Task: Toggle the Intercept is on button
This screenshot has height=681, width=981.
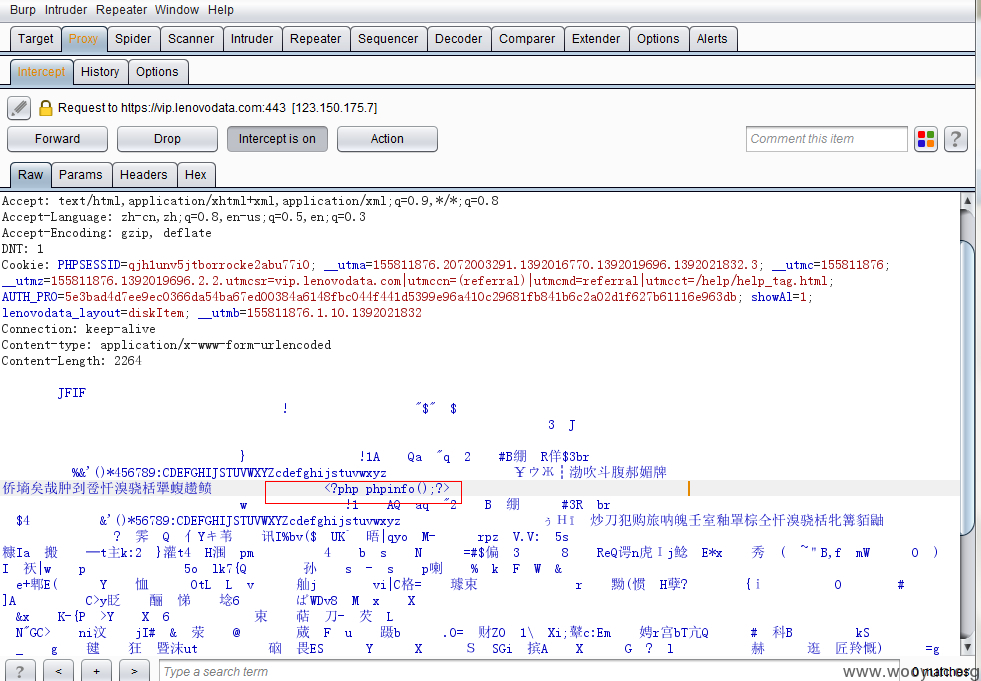Action: pyautogui.click(x=277, y=139)
